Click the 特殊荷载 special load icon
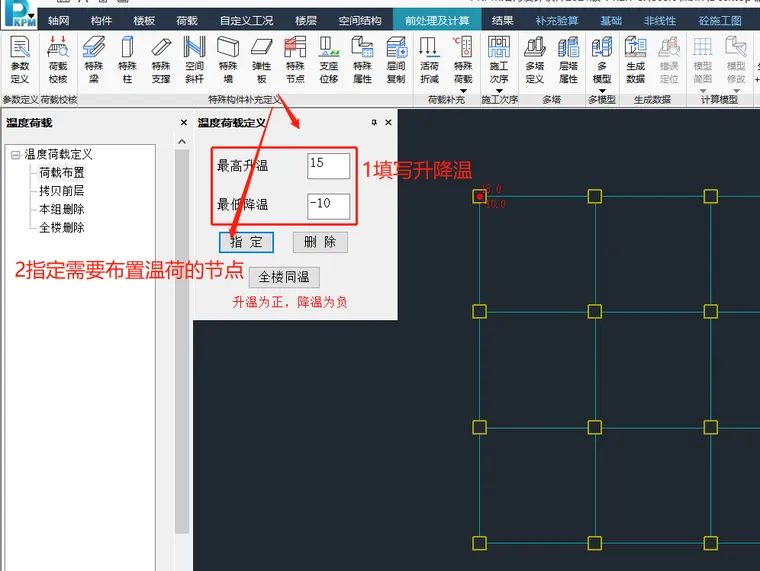Image resolution: width=760 pixels, height=571 pixels. pyautogui.click(x=463, y=60)
